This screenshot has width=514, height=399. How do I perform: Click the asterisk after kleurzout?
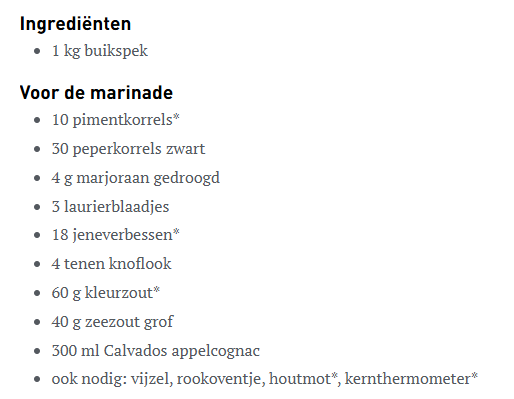pyautogui.click(x=156, y=289)
